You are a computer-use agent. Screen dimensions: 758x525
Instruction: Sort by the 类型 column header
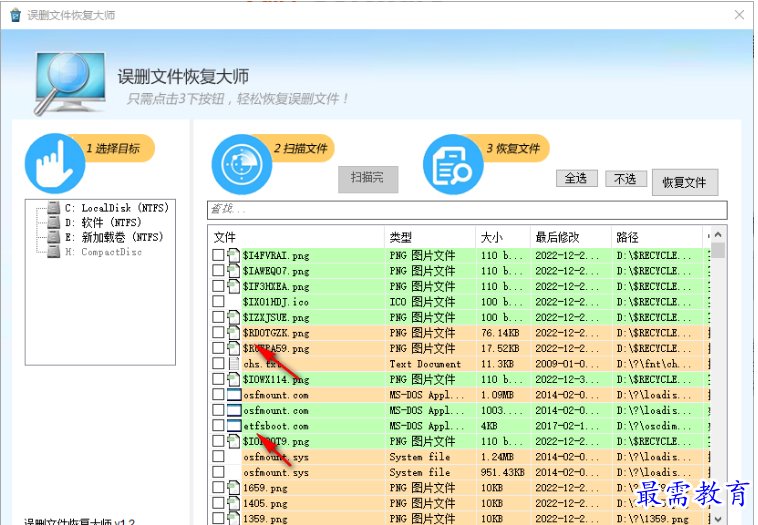click(430, 237)
